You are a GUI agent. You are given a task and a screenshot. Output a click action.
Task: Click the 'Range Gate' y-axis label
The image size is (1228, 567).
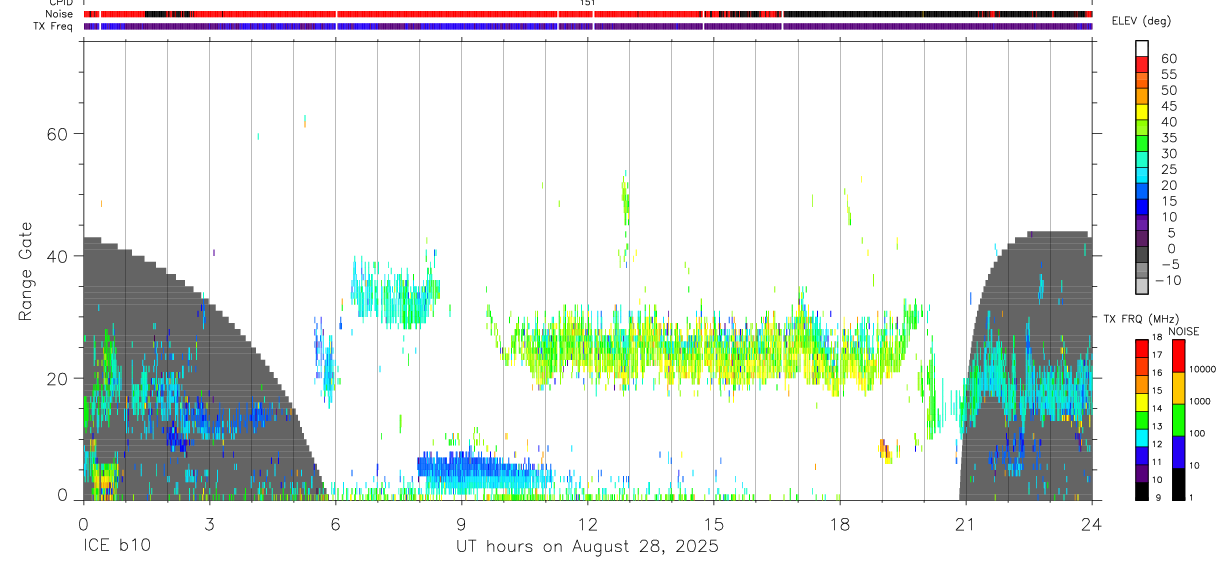pyautogui.click(x=25, y=271)
